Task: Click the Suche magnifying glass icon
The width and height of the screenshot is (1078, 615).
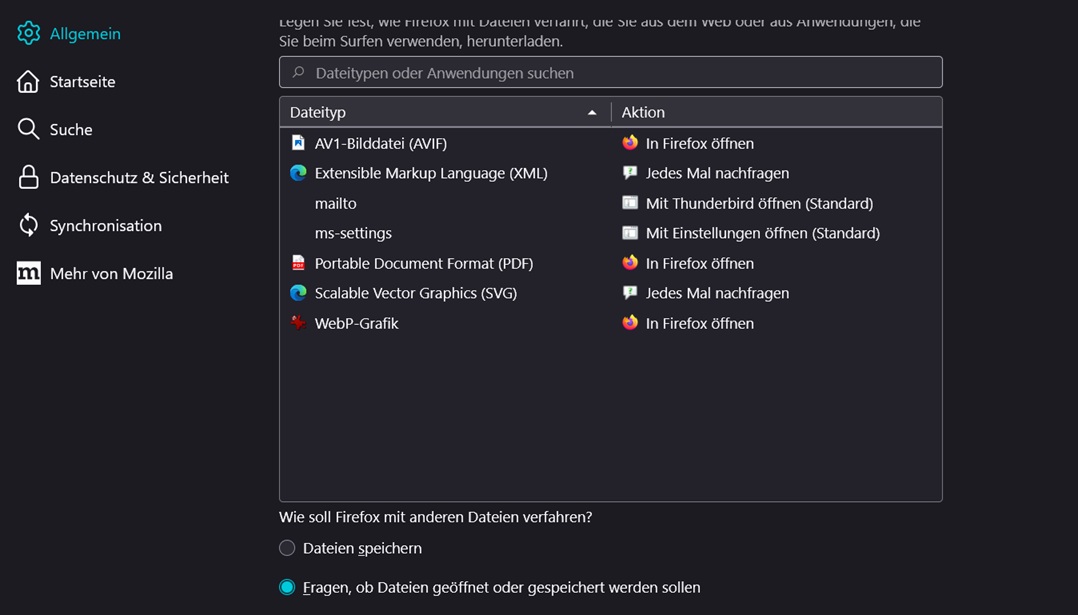Action: [28, 129]
